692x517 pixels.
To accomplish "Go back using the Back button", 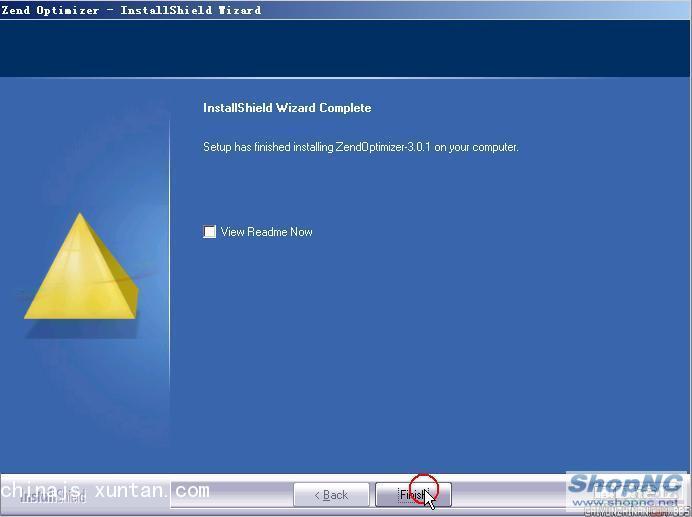I will pyautogui.click(x=331, y=494).
